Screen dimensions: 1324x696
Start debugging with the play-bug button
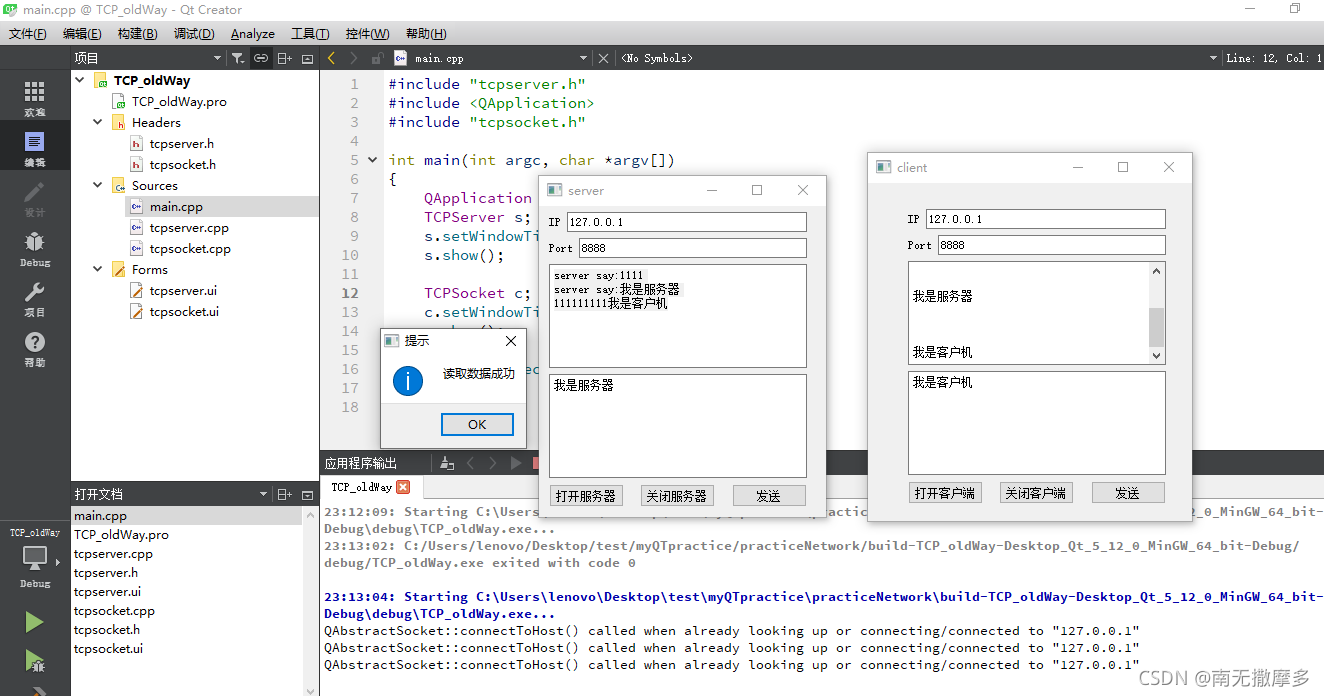tap(35, 660)
